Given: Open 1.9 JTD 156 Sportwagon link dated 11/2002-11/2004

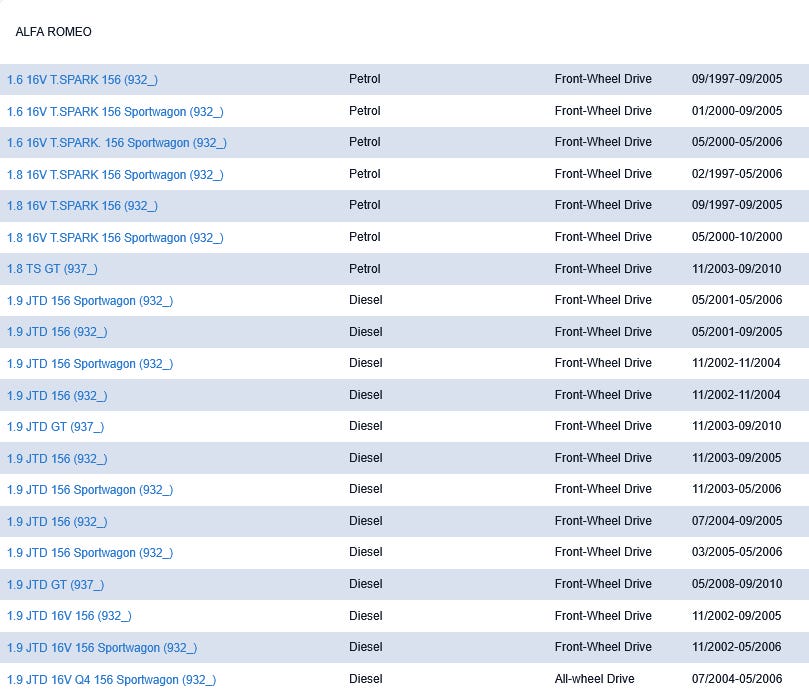Looking at the screenshot, I should point(90,363).
